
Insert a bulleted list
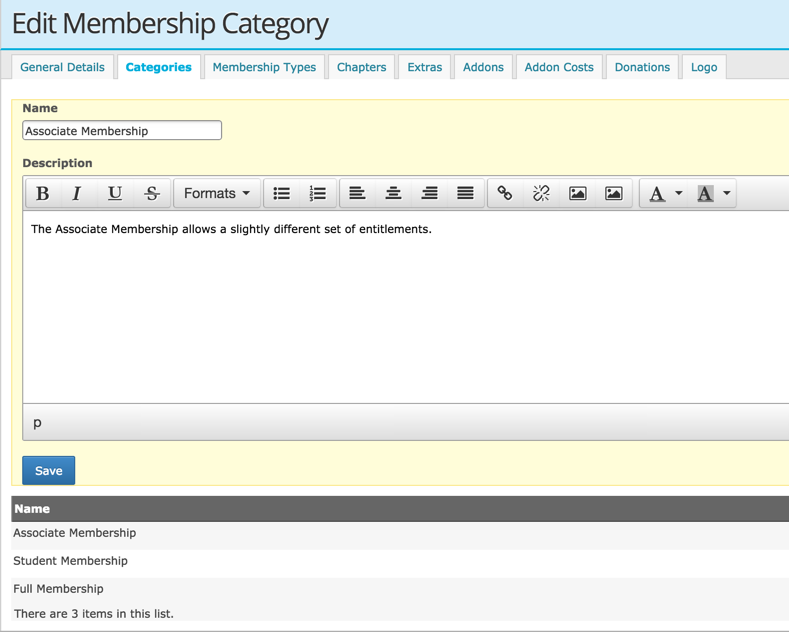(x=282, y=193)
